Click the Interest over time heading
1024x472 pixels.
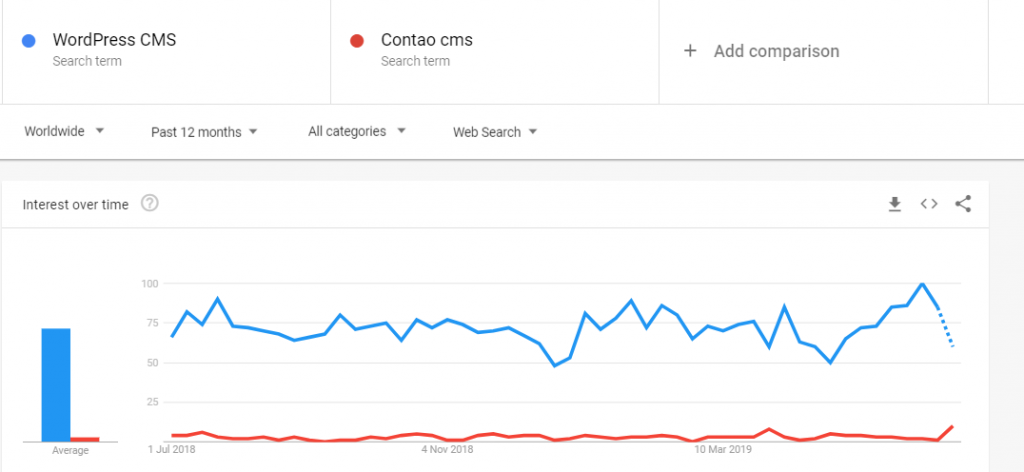(76, 204)
